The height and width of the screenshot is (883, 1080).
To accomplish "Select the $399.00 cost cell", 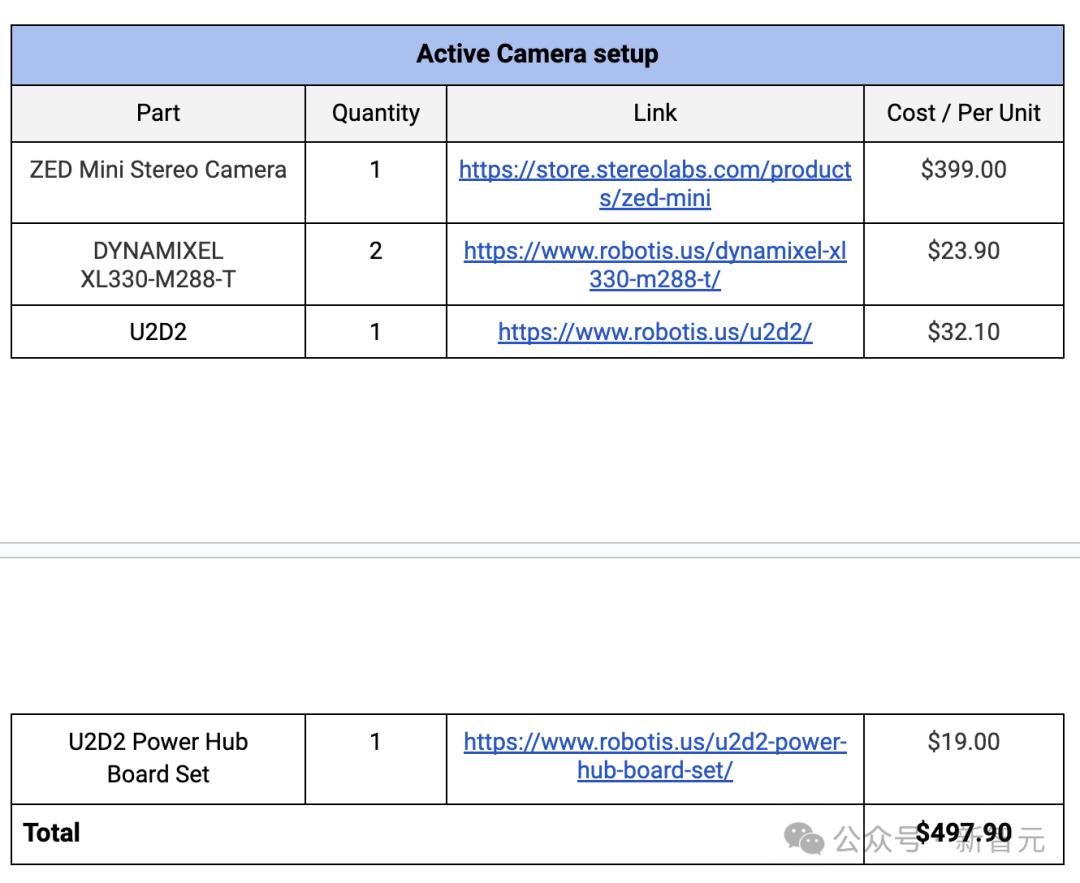I will pyautogui.click(x=964, y=183).
